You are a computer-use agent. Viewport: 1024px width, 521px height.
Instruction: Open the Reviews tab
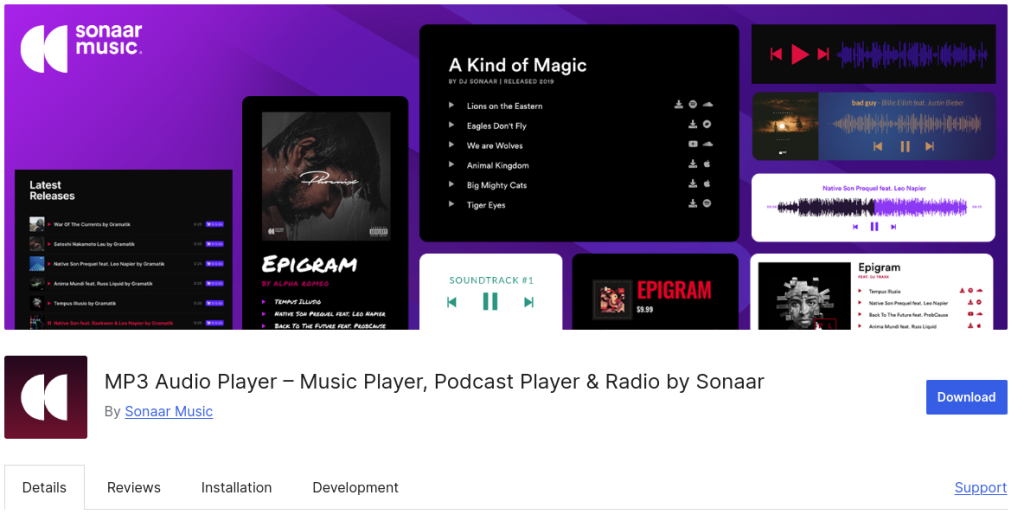point(134,488)
